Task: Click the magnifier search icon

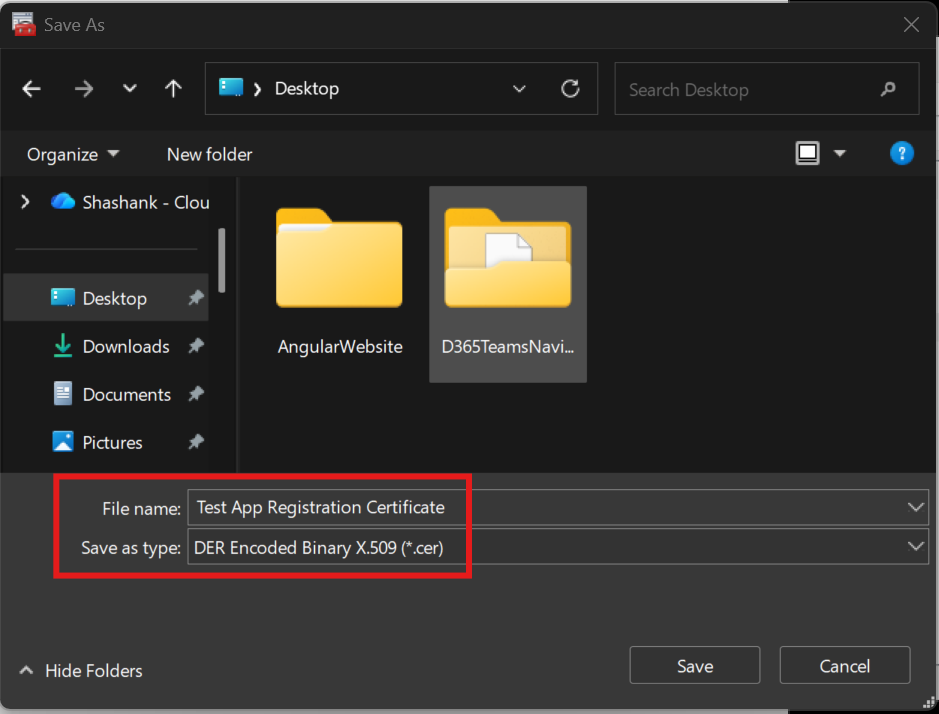Action: click(888, 89)
